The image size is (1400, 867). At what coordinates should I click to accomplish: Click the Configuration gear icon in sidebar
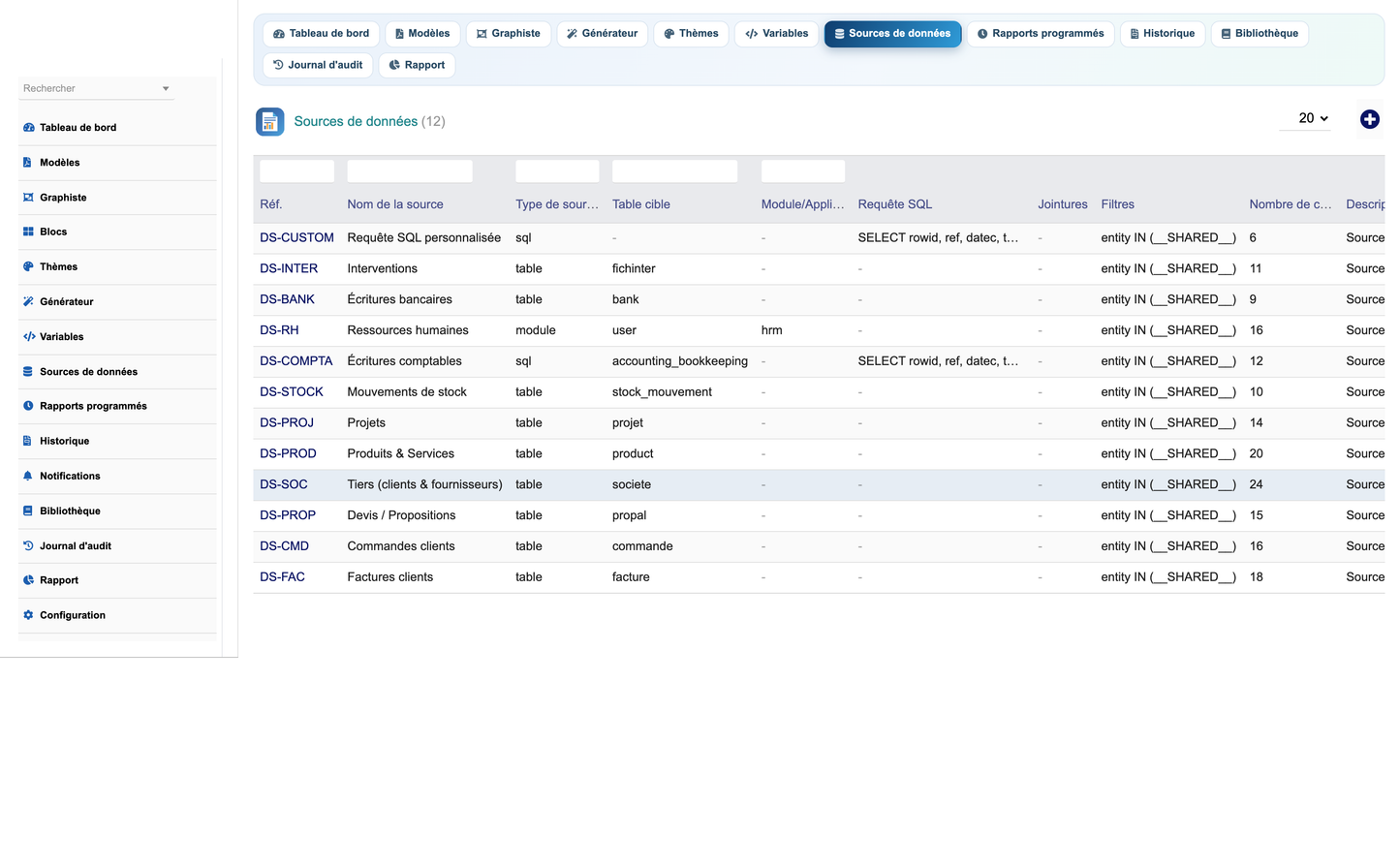[x=28, y=615]
